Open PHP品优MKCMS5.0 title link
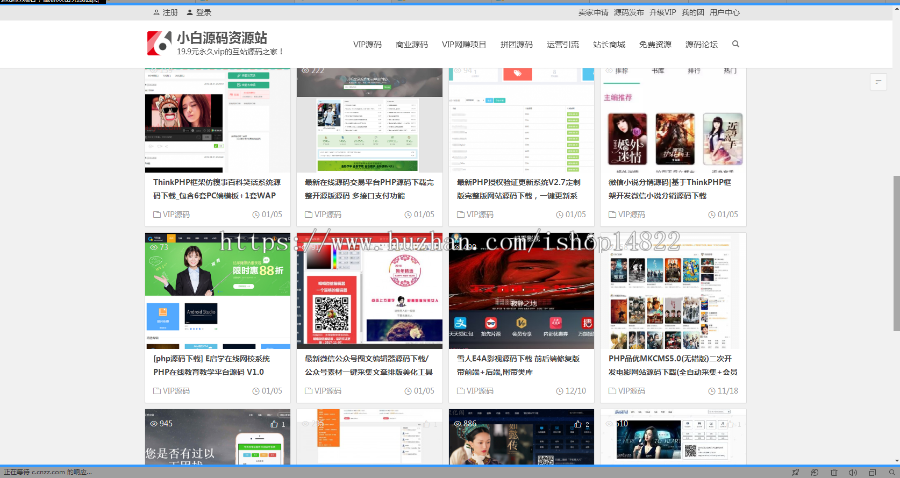This screenshot has height=478, width=900. (673, 365)
